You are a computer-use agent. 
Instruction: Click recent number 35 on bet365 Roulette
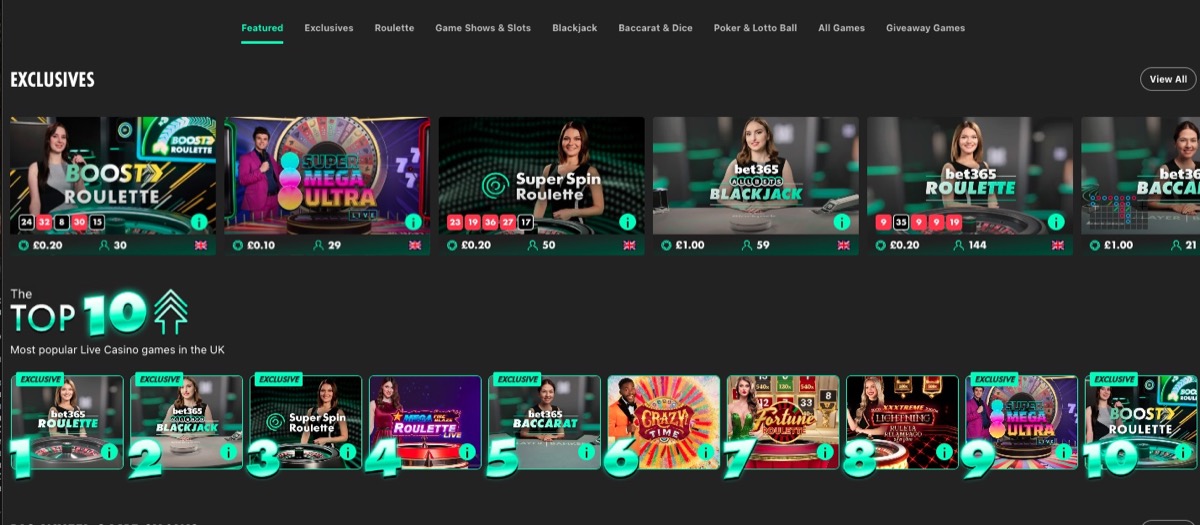point(901,222)
